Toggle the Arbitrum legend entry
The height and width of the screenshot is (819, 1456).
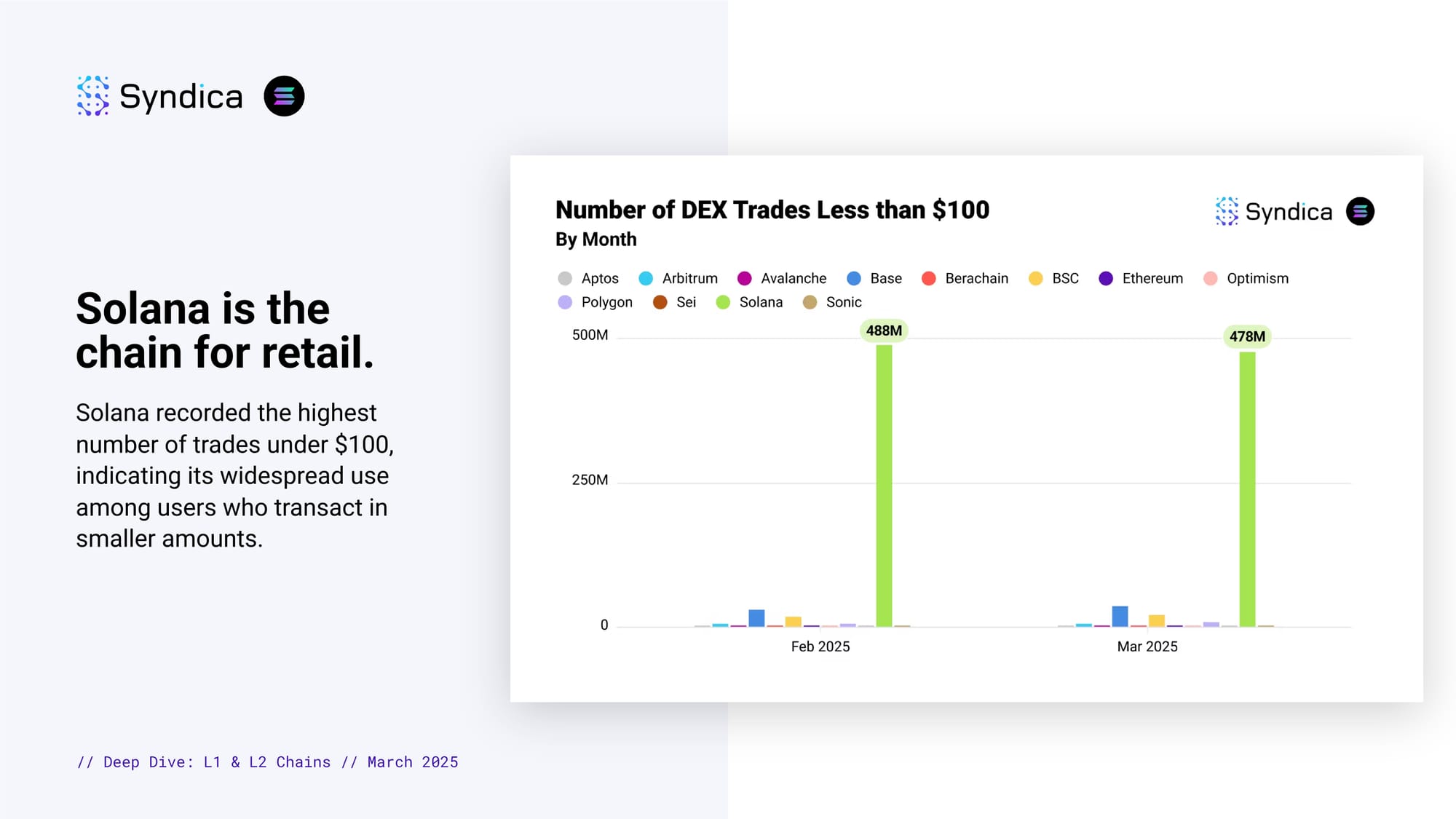(678, 278)
